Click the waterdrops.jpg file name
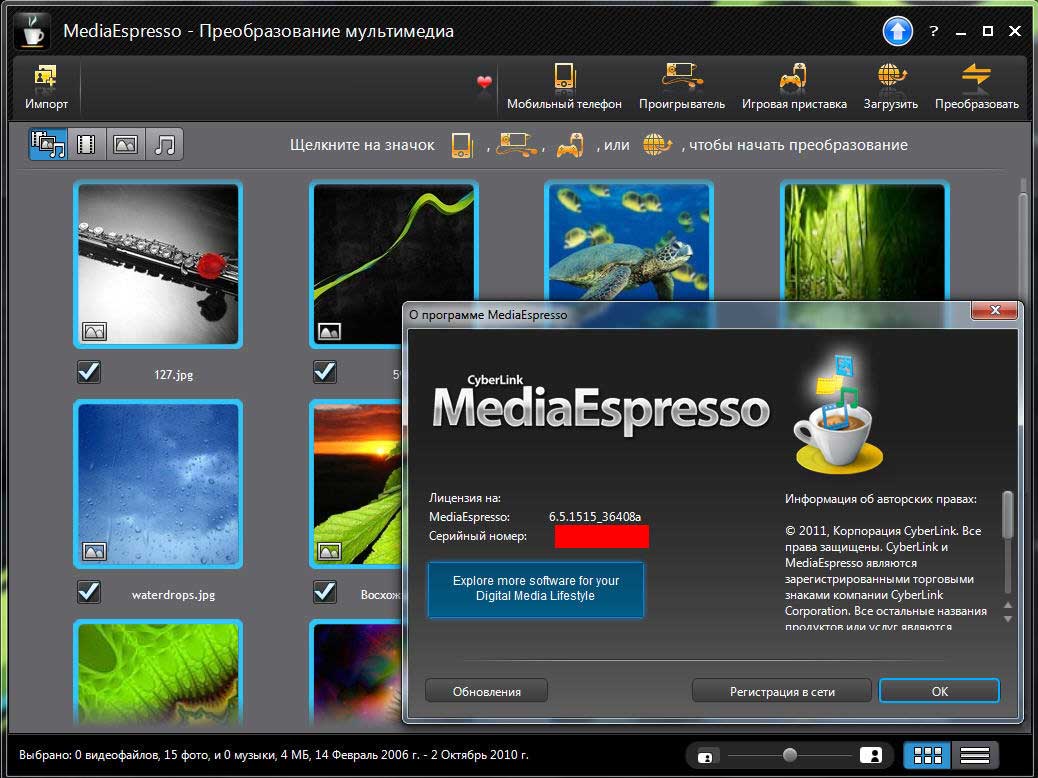This screenshot has width=1038, height=778. 173,595
